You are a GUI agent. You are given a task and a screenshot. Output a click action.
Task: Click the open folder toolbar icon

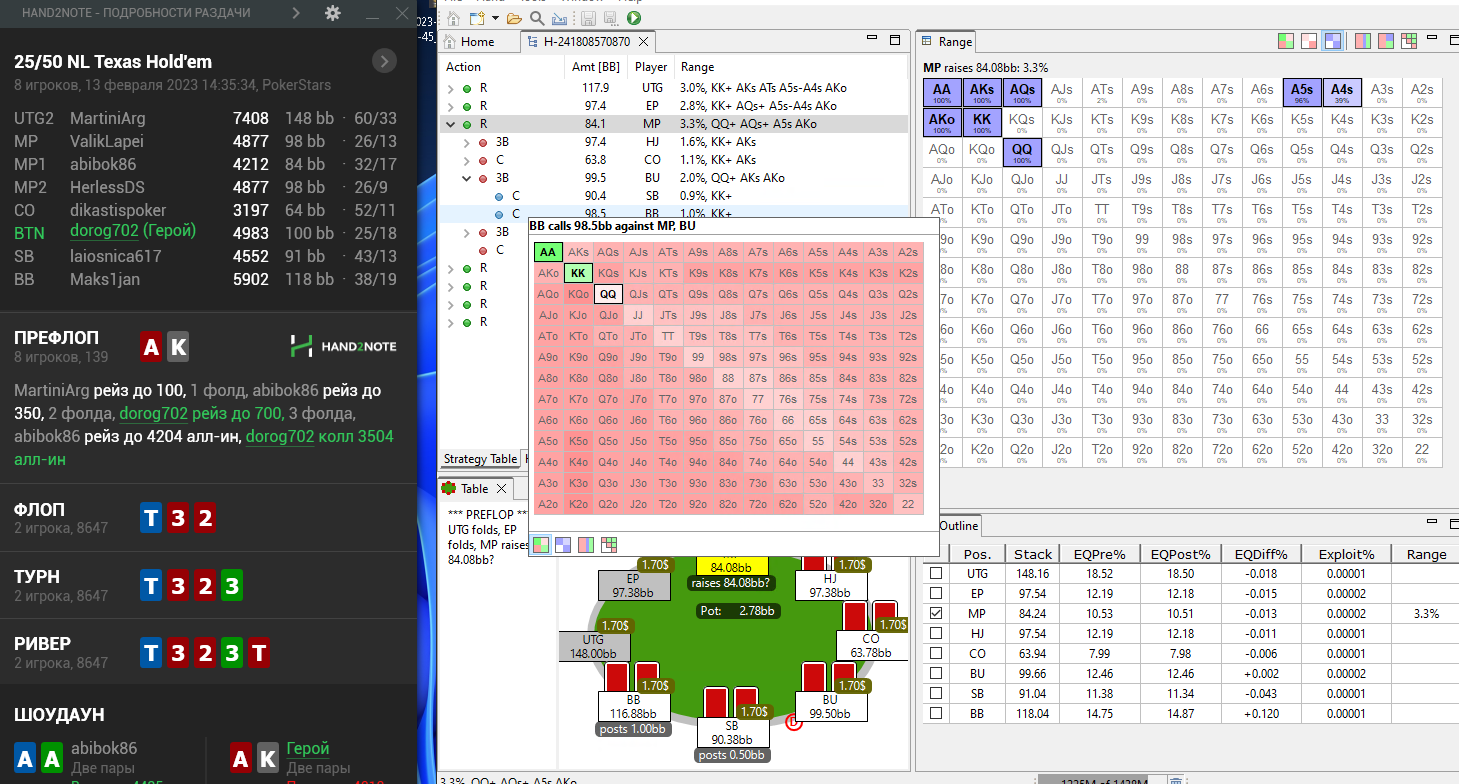(514, 18)
